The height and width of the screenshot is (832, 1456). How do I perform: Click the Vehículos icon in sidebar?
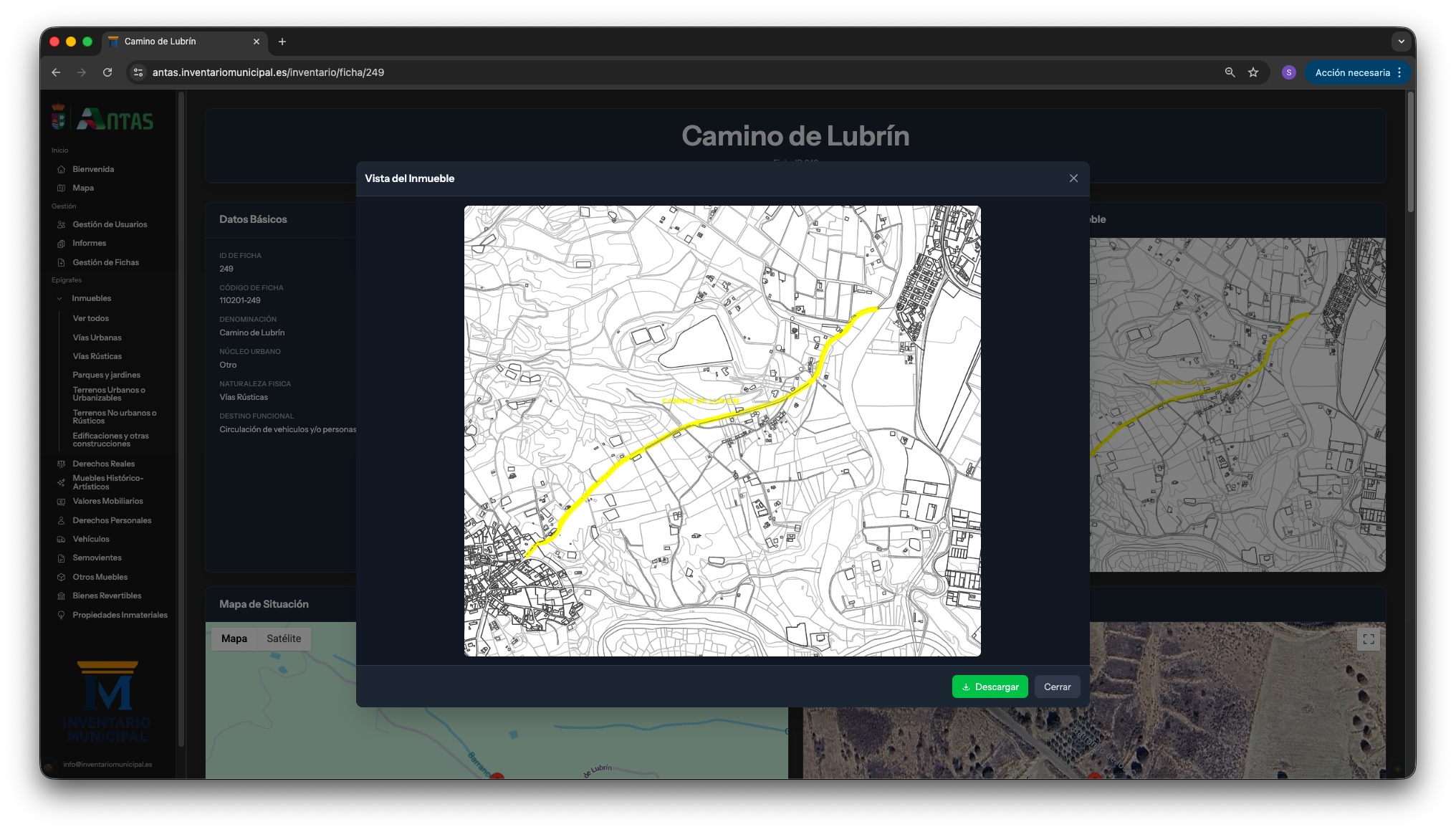point(62,539)
